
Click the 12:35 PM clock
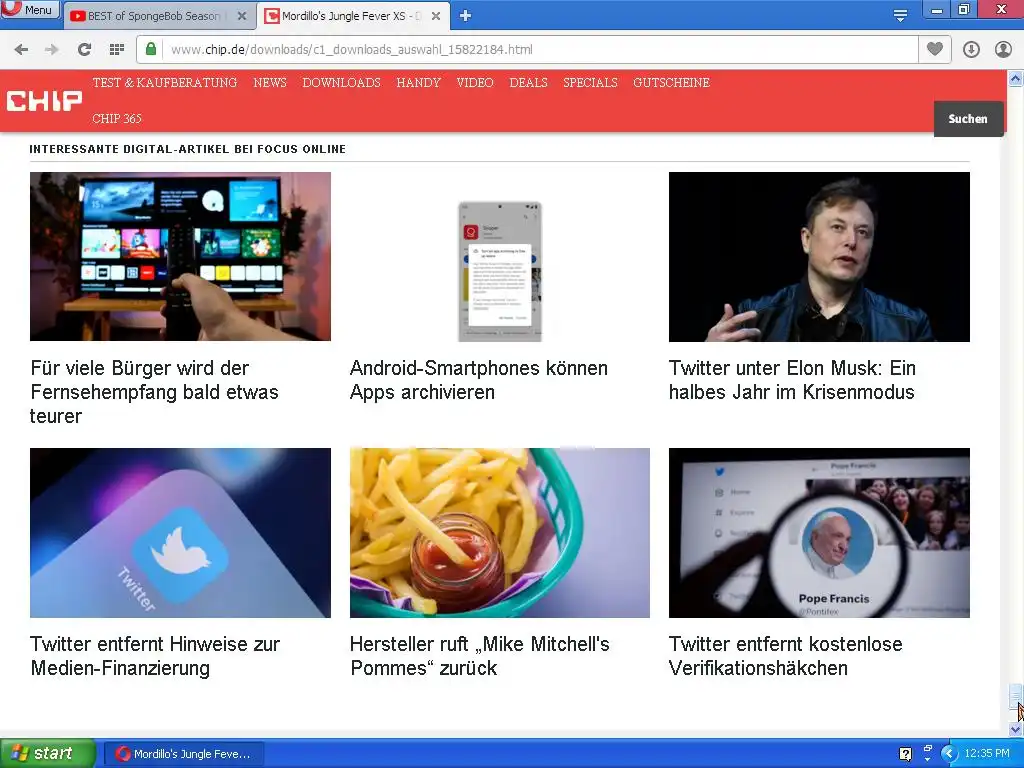click(987, 754)
